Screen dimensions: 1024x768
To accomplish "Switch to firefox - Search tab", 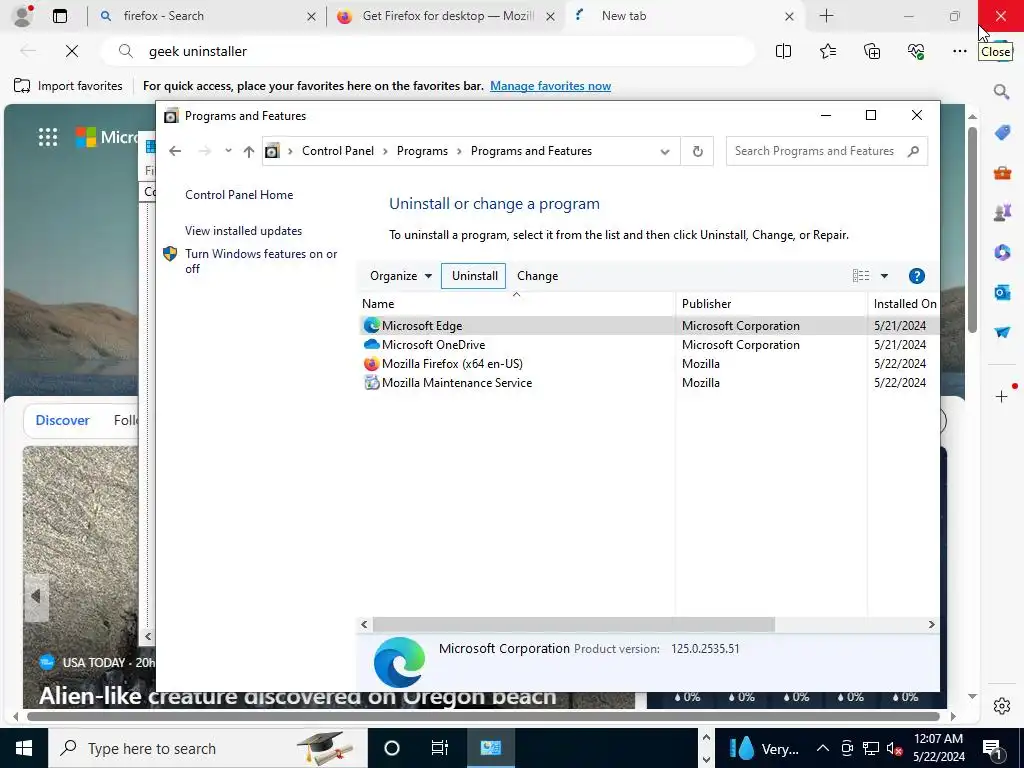I will (x=206, y=16).
